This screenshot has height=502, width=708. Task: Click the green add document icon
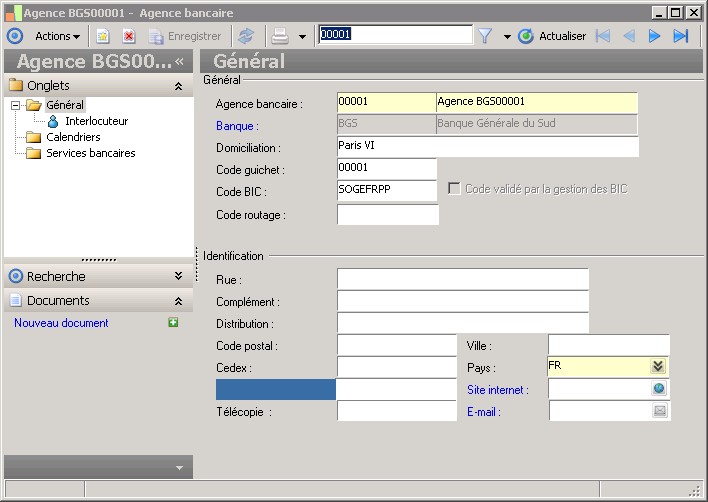pyautogui.click(x=173, y=323)
